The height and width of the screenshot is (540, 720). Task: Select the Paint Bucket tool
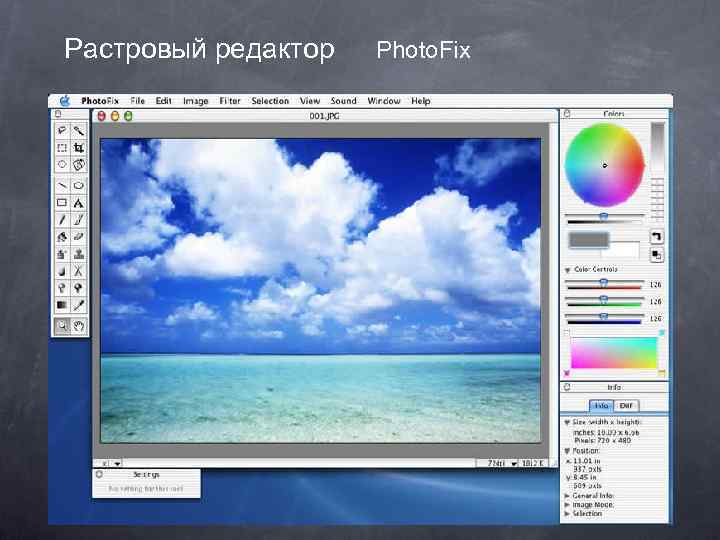click(62, 237)
